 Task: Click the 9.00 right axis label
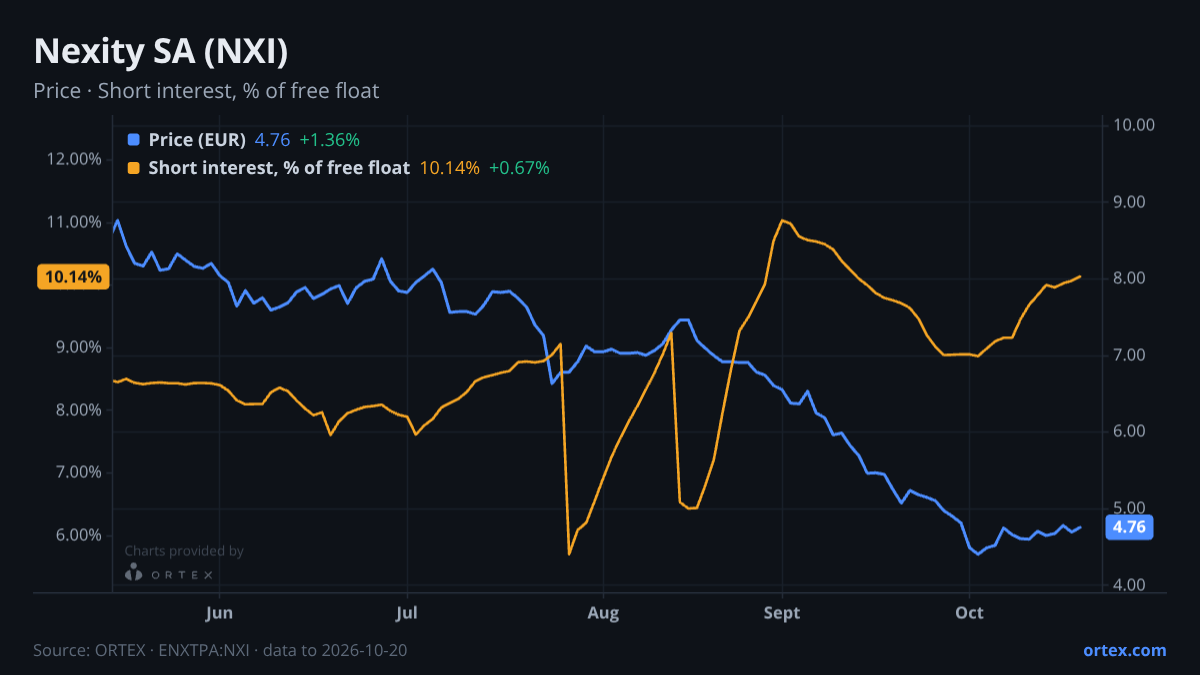pyautogui.click(x=1128, y=202)
